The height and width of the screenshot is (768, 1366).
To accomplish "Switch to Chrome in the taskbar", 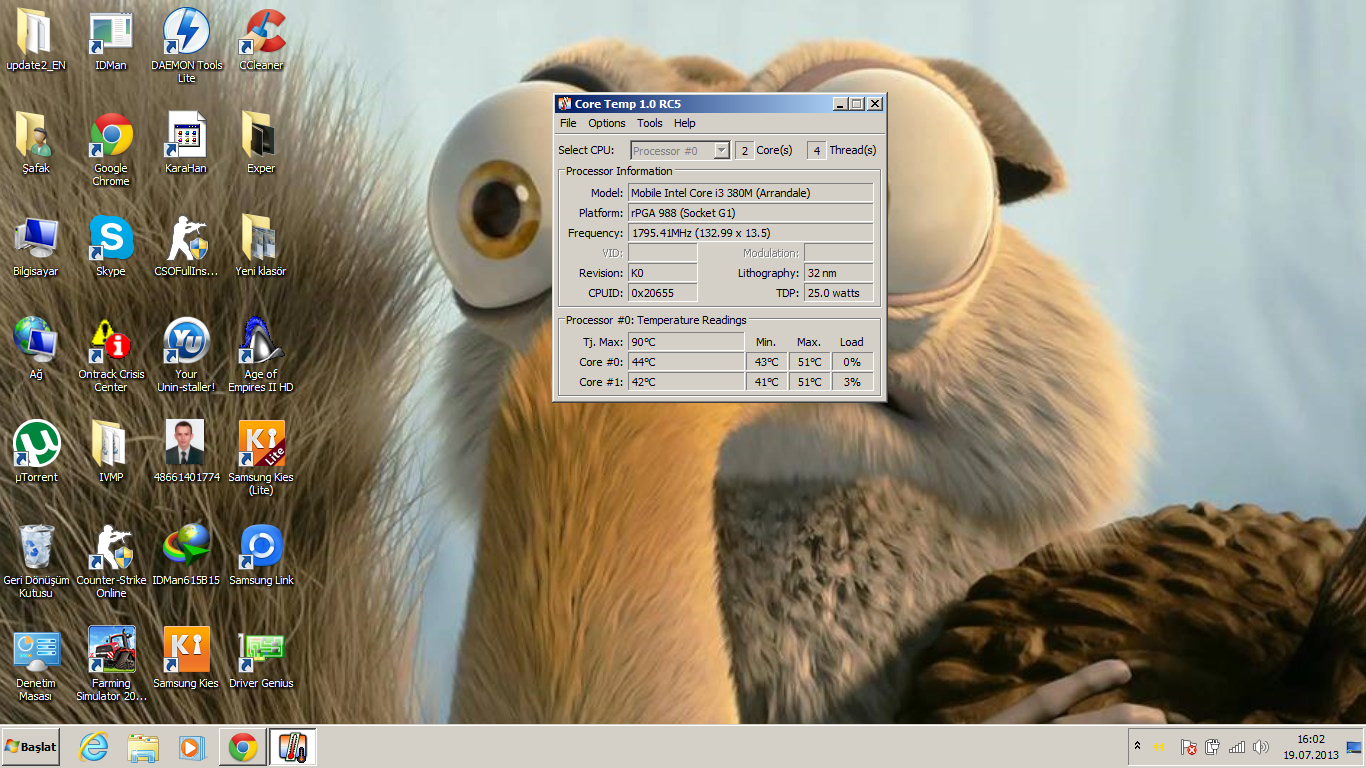I will [x=242, y=747].
